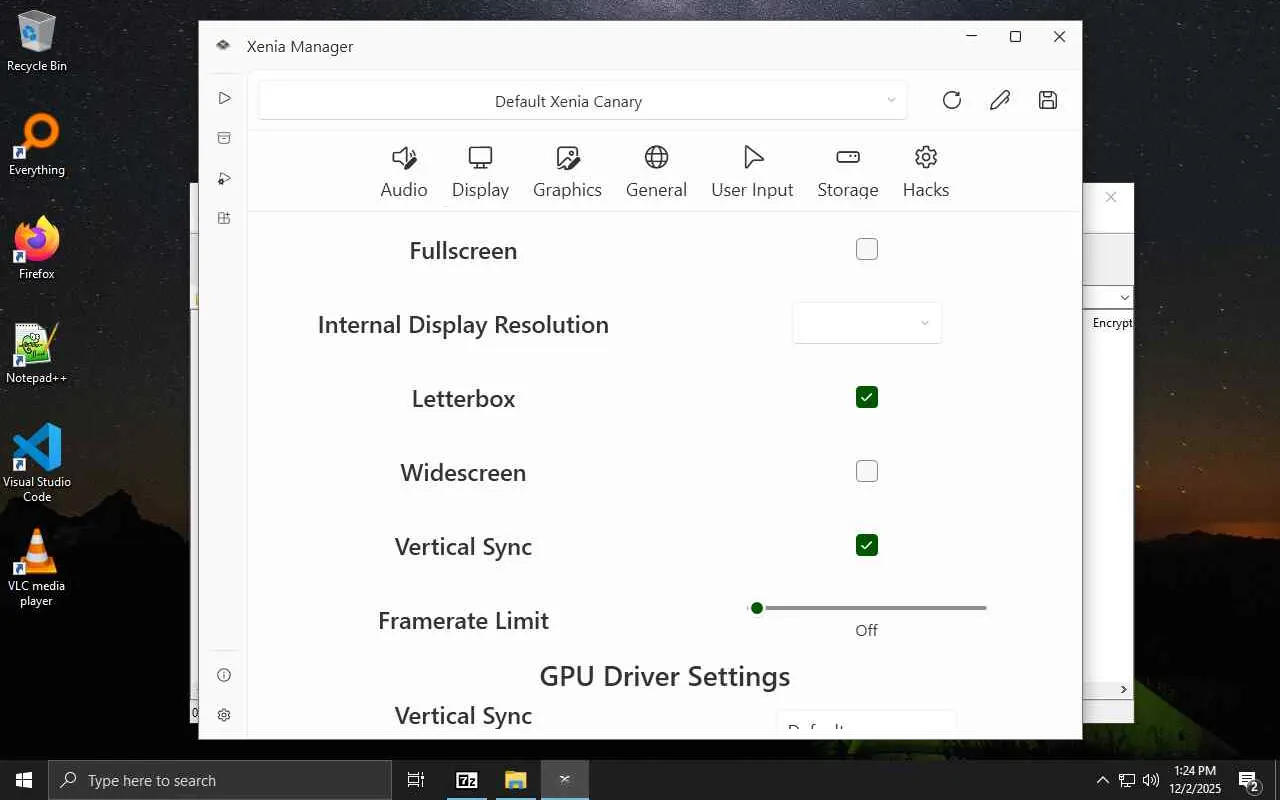The image size is (1280, 800).
Task: Open the Windows Start menu
Action: click(x=24, y=780)
